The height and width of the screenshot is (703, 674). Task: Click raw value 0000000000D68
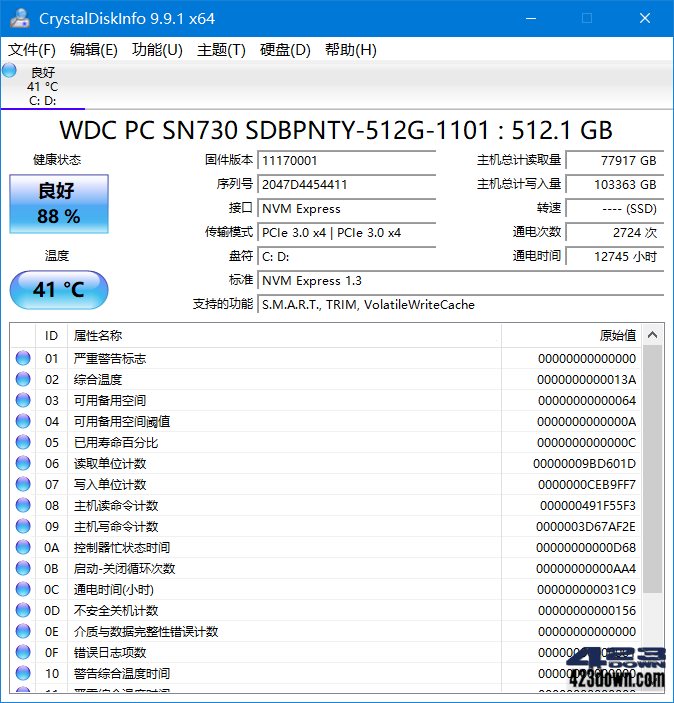586,547
